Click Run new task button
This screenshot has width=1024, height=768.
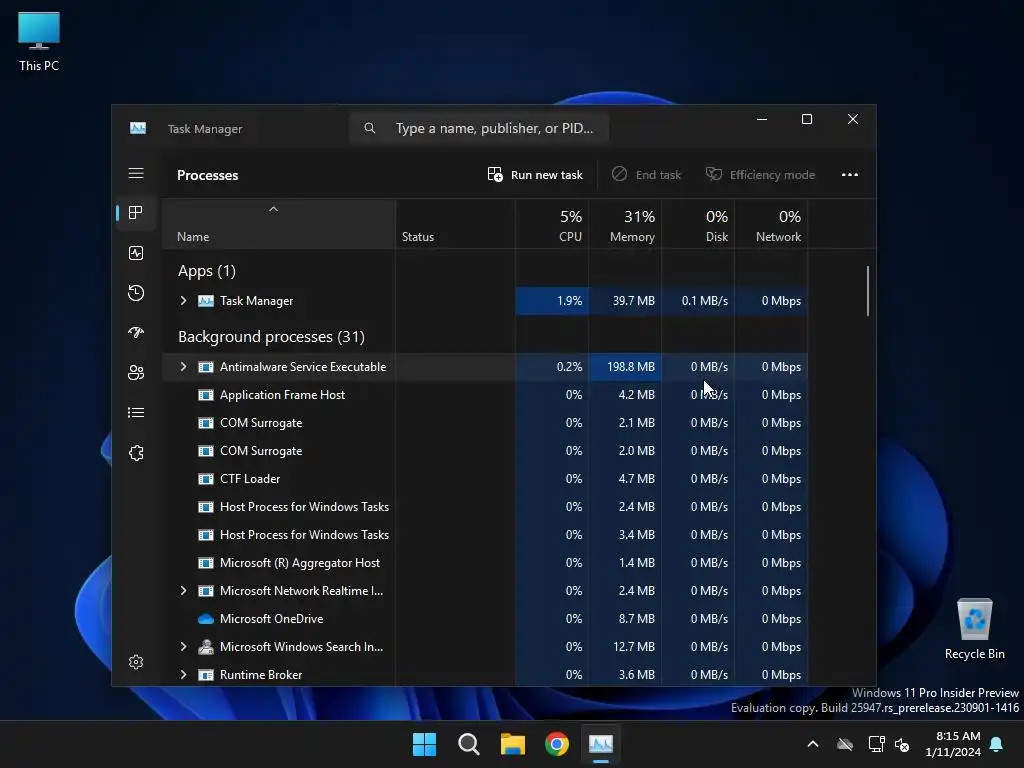coord(536,174)
